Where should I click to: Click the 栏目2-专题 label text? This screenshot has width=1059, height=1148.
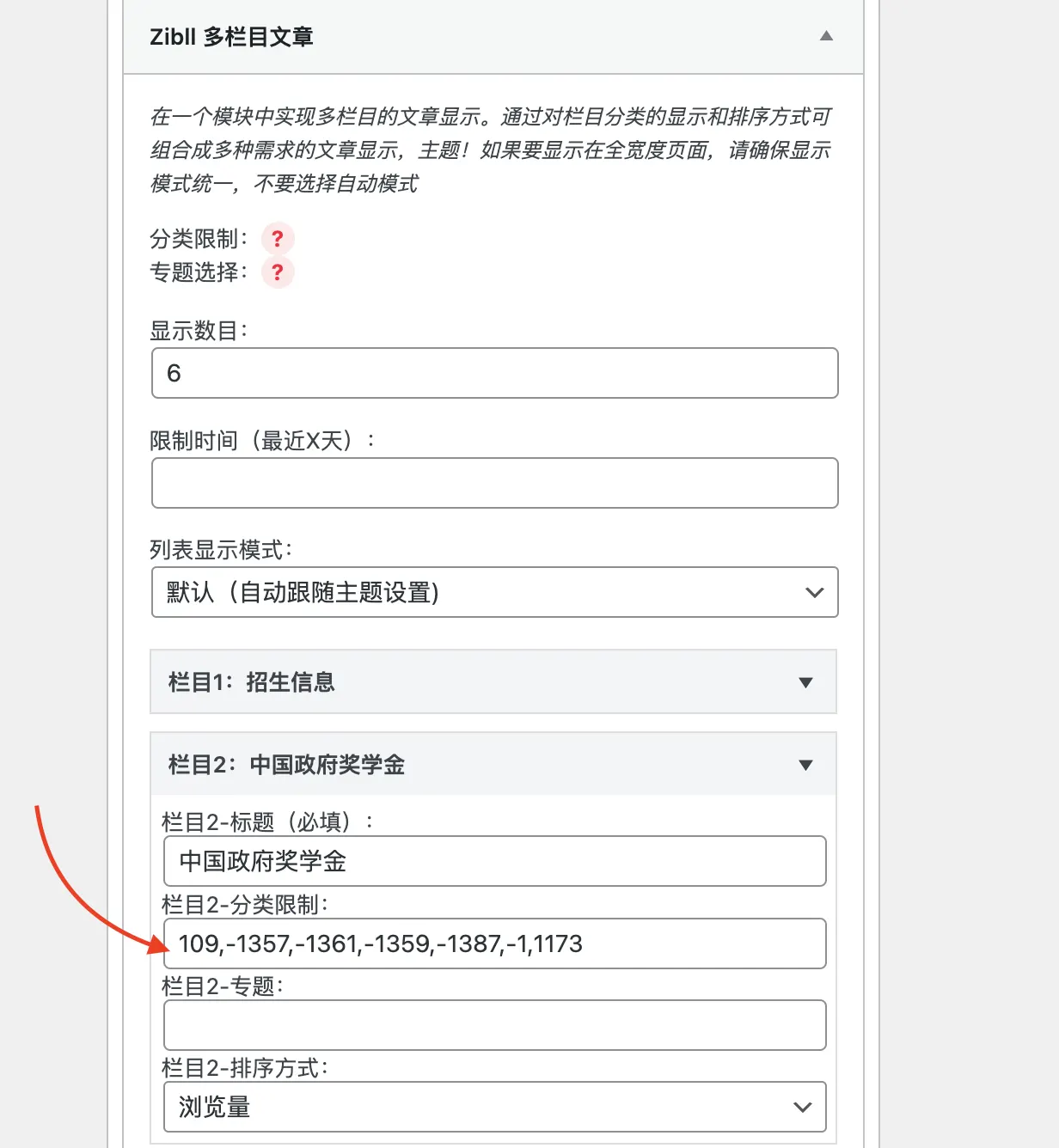click(223, 986)
